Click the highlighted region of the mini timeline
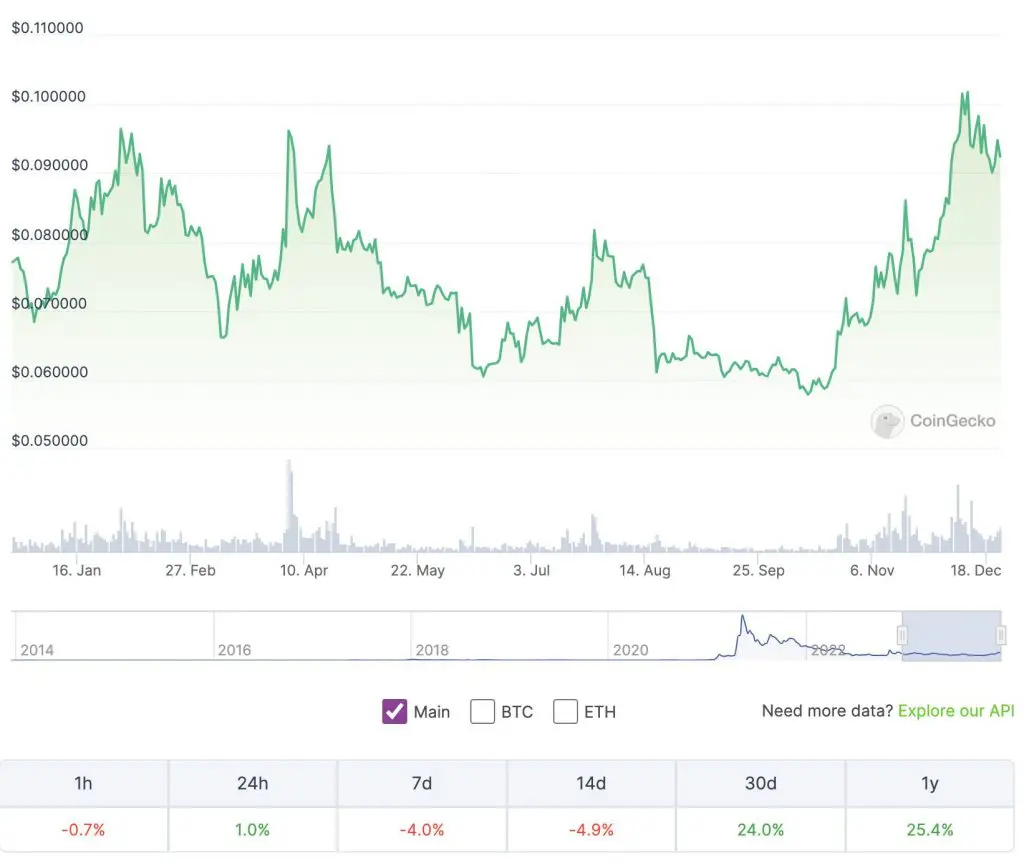 point(950,637)
